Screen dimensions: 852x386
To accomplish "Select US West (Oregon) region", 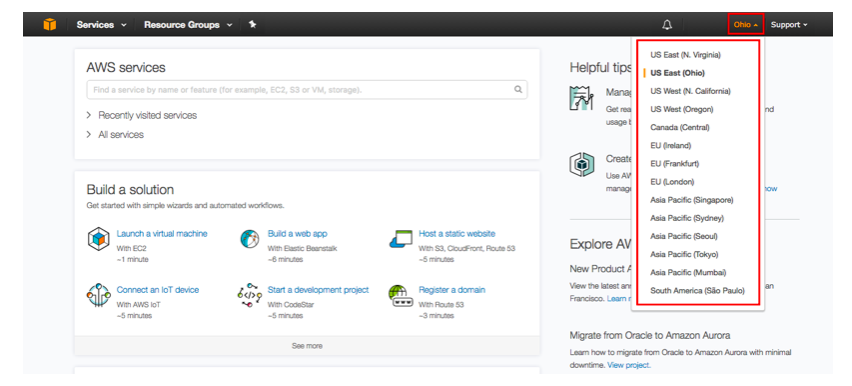I will [681, 109].
